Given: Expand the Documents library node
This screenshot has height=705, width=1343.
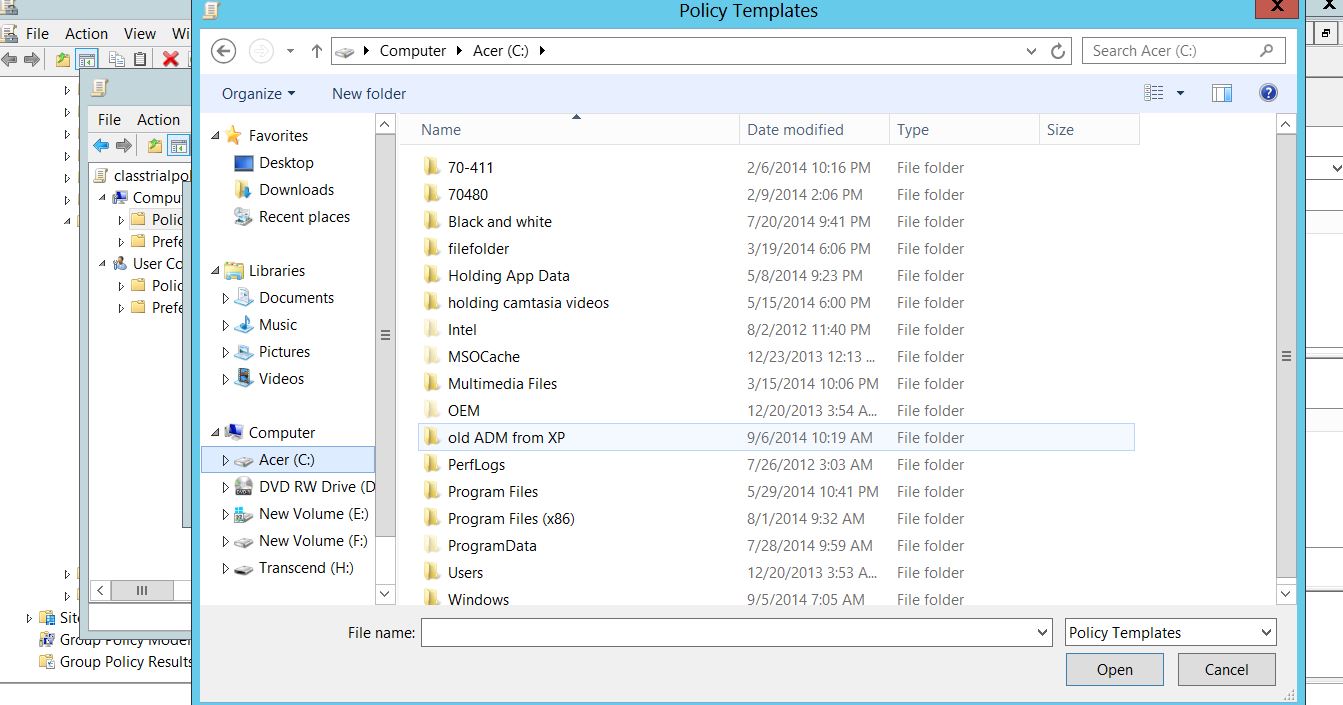Looking at the screenshot, I should tap(226, 298).
